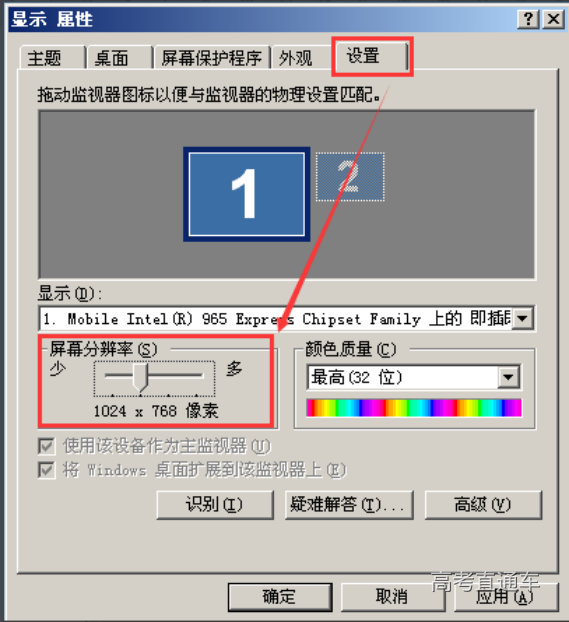Click the 屏幕分辨率 slider thumb

[x=140, y=377]
